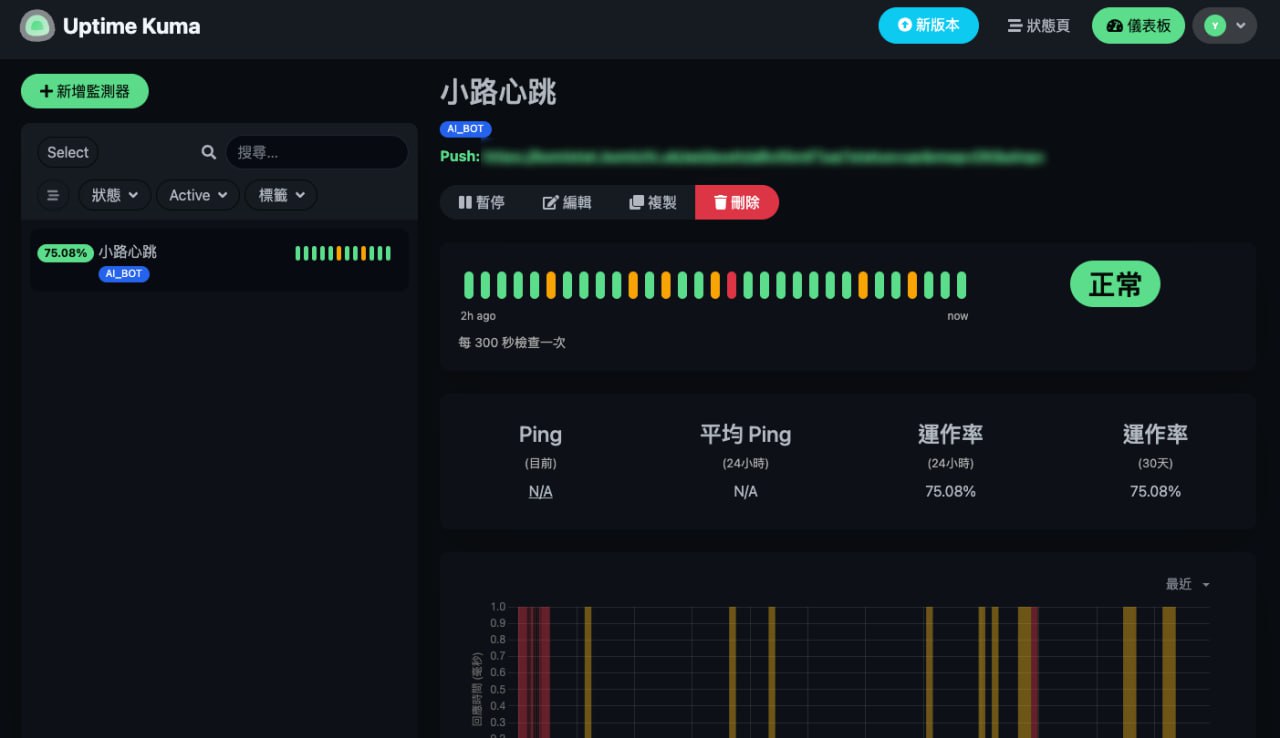Click the pause icon on 暫停 button

(x=468, y=202)
